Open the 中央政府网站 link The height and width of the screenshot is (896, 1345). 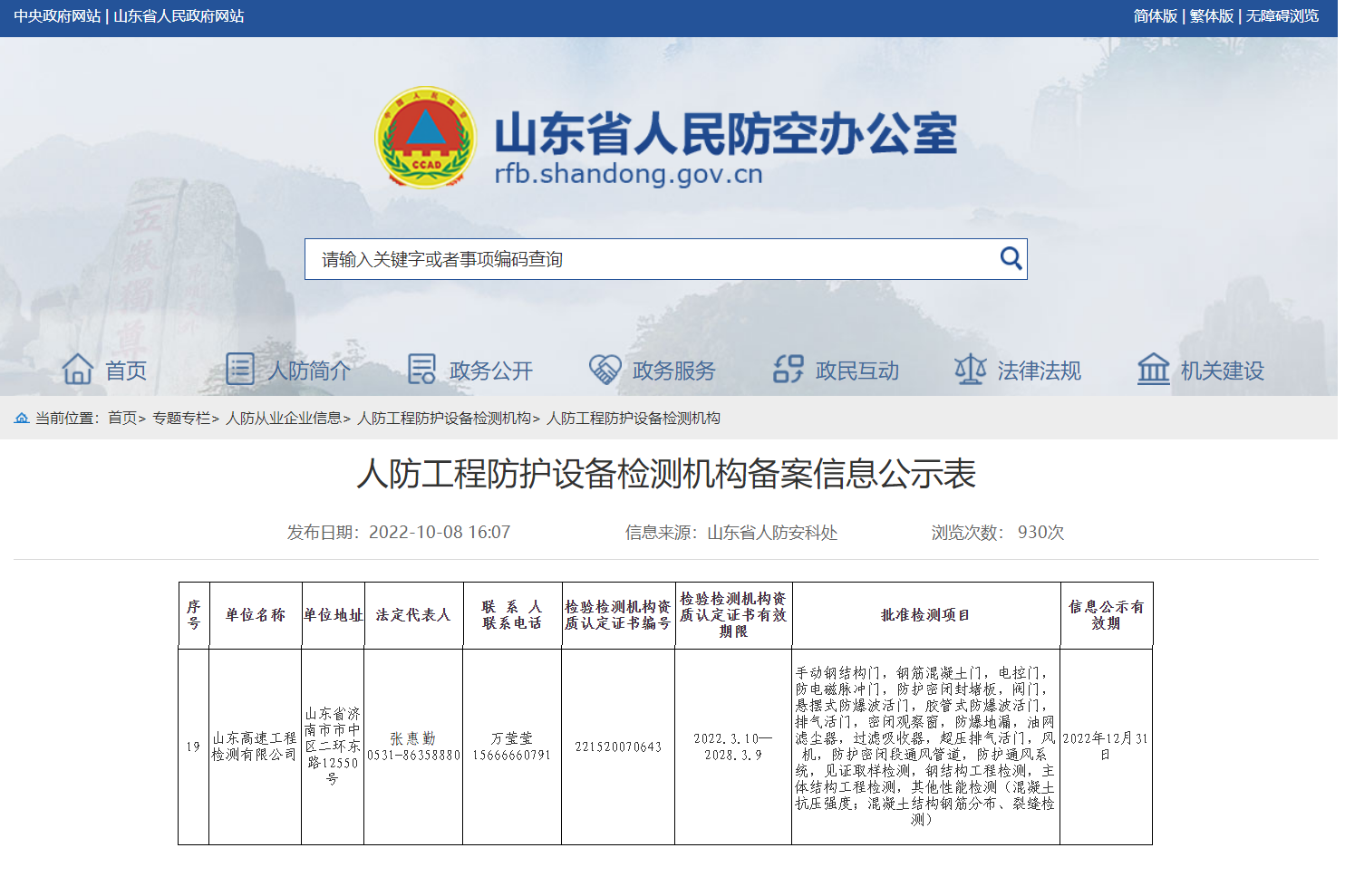57,16
